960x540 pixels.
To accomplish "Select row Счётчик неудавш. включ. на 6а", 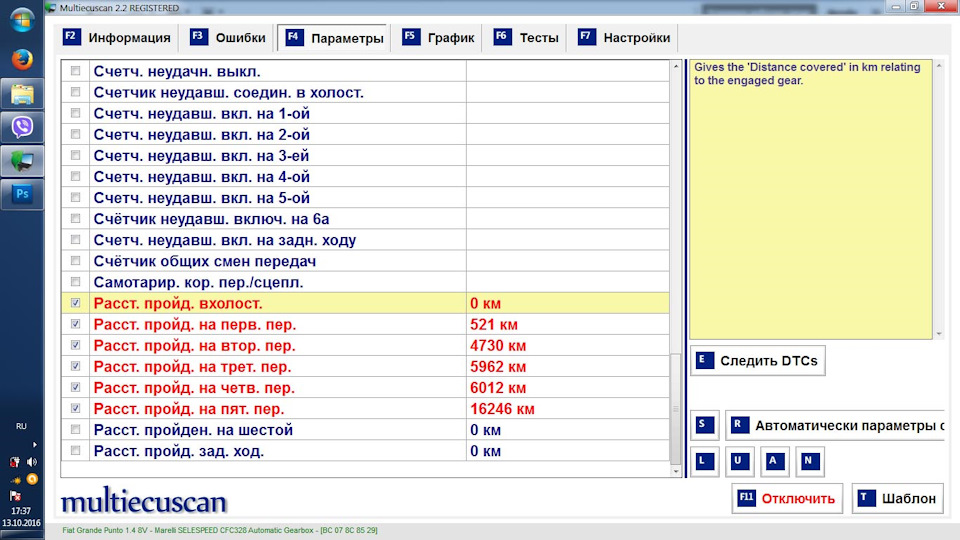I will (x=365, y=219).
